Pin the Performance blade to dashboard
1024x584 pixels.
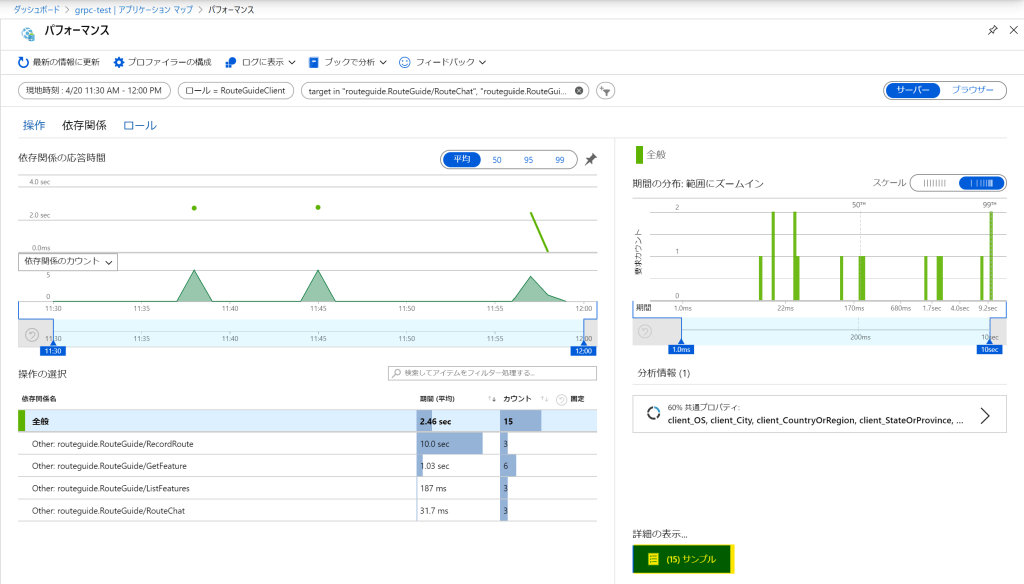[992, 31]
